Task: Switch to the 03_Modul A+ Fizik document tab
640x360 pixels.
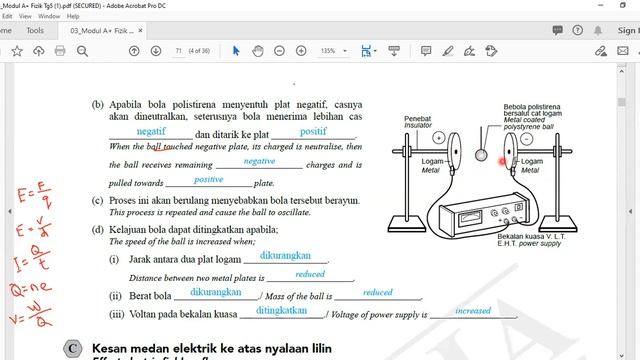Action: pyautogui.click(x=102, y=31)
